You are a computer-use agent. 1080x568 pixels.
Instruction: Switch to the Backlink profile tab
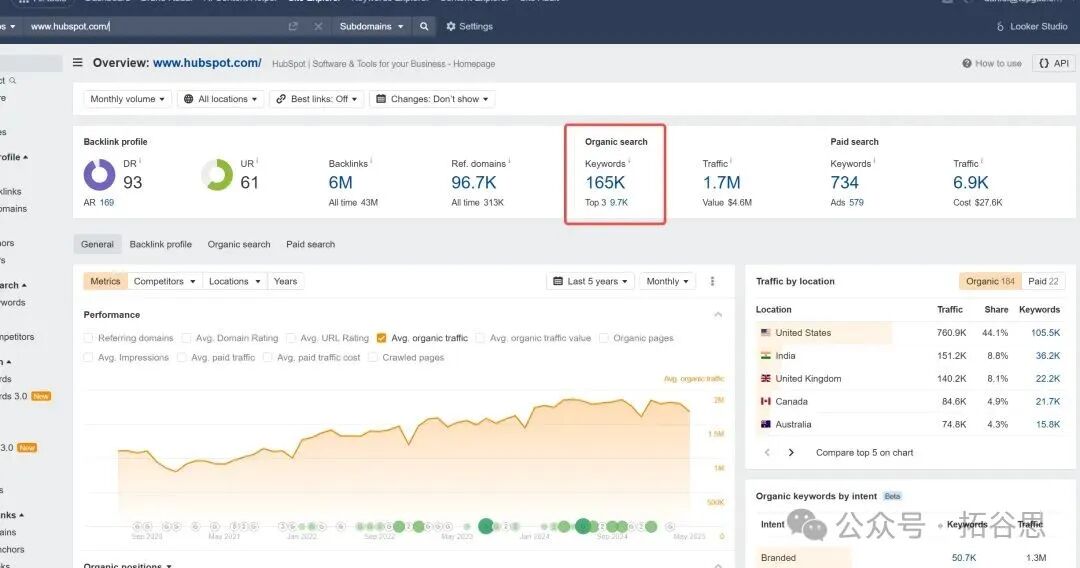[160, 244]
